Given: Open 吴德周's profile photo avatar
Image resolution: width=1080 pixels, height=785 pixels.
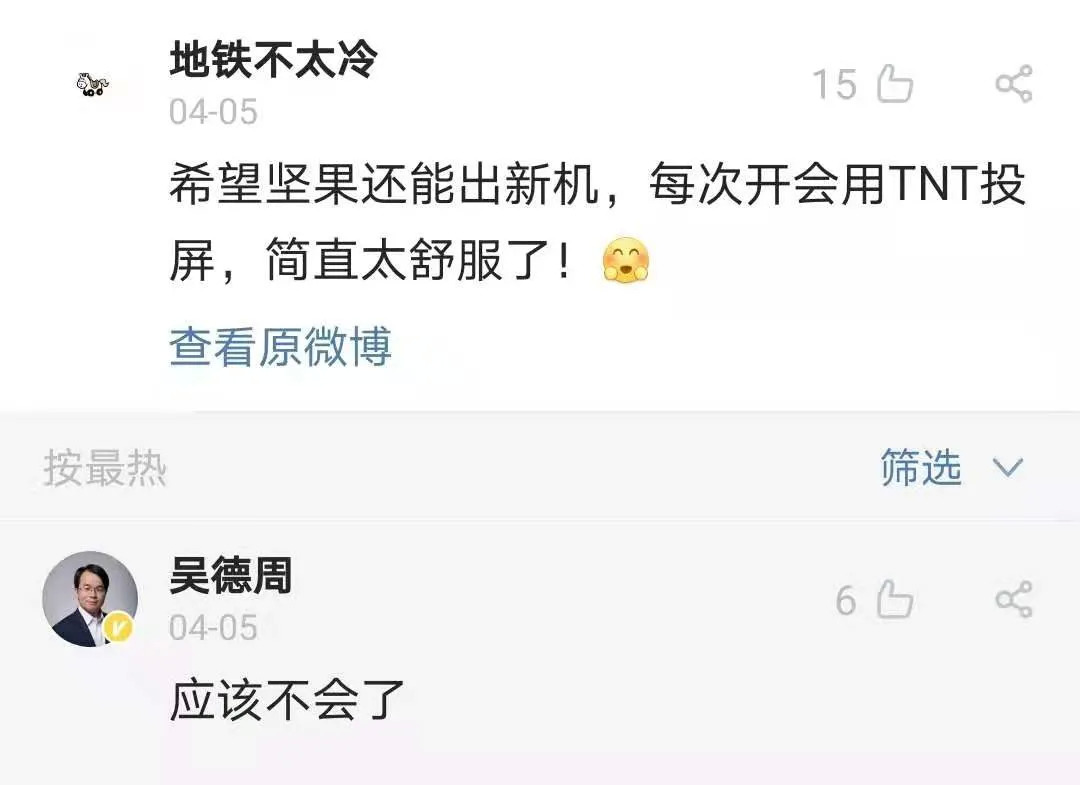Looking at the screenshot, I should pyautogui.click(x=90, y=599).
